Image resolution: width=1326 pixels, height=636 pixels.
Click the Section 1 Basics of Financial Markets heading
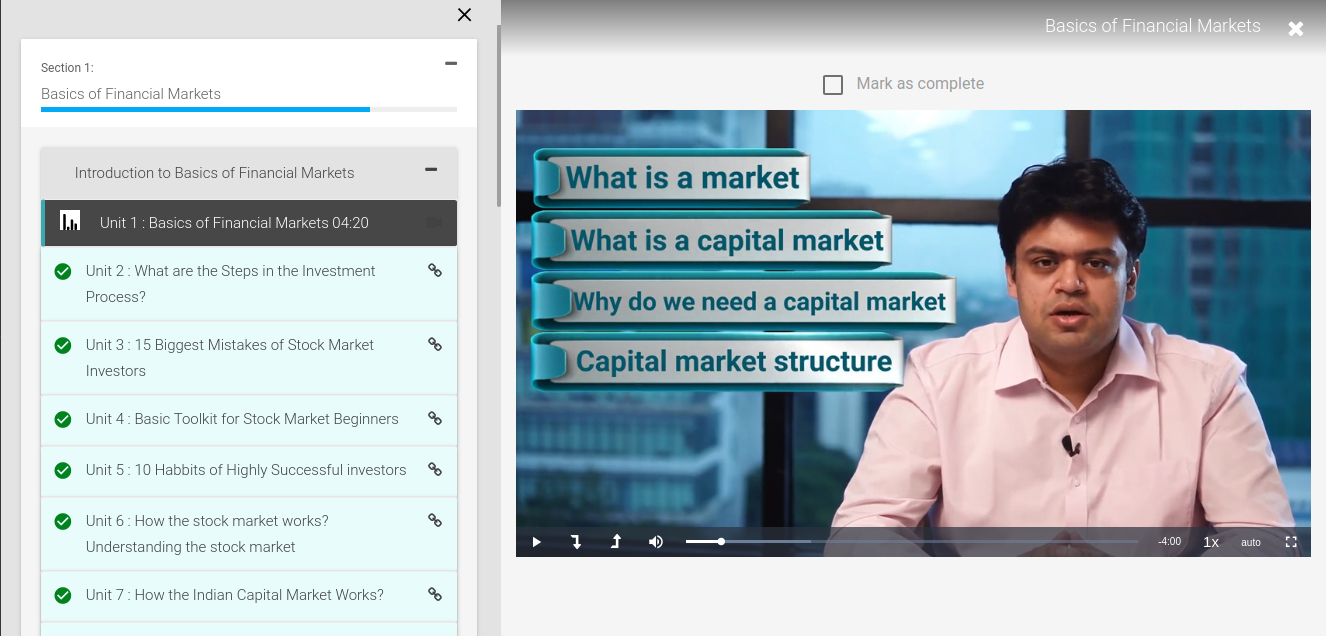click(x=131, y=94)
